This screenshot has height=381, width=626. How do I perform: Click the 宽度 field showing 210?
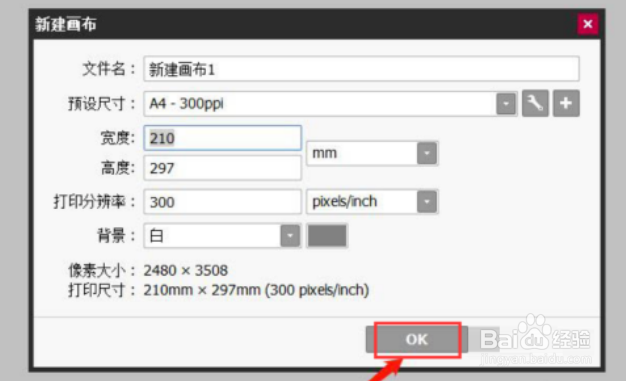[222, 138]
